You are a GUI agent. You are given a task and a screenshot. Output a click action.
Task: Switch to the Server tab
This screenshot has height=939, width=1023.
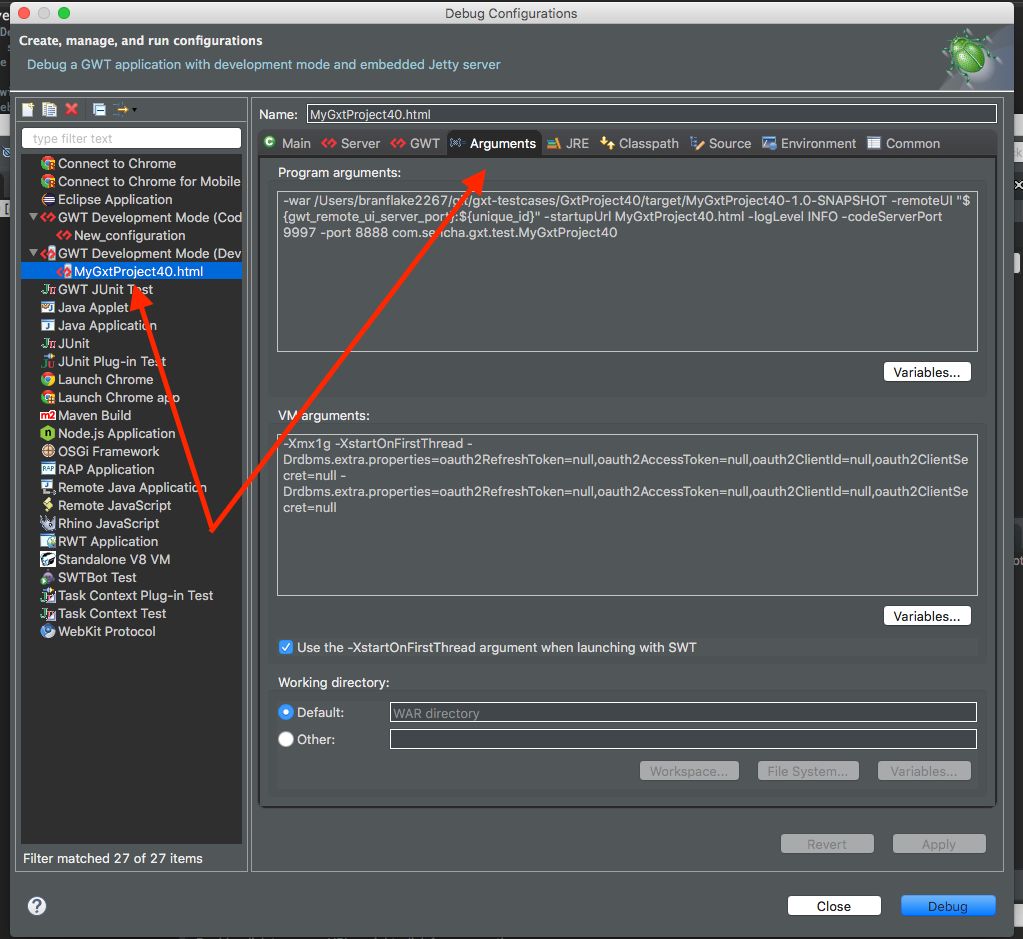(351, 144)
